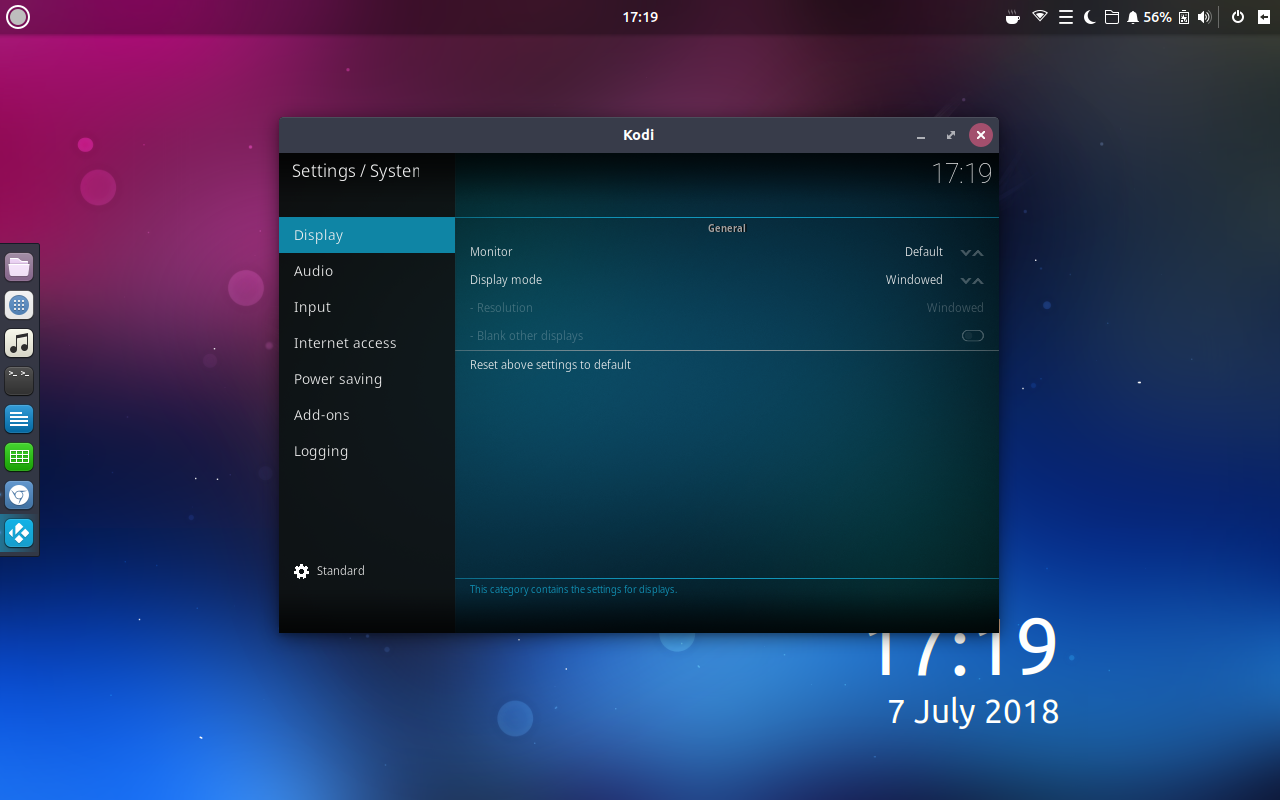Open the Logging settings category
1280x800 pixels.
click(367, 451)
